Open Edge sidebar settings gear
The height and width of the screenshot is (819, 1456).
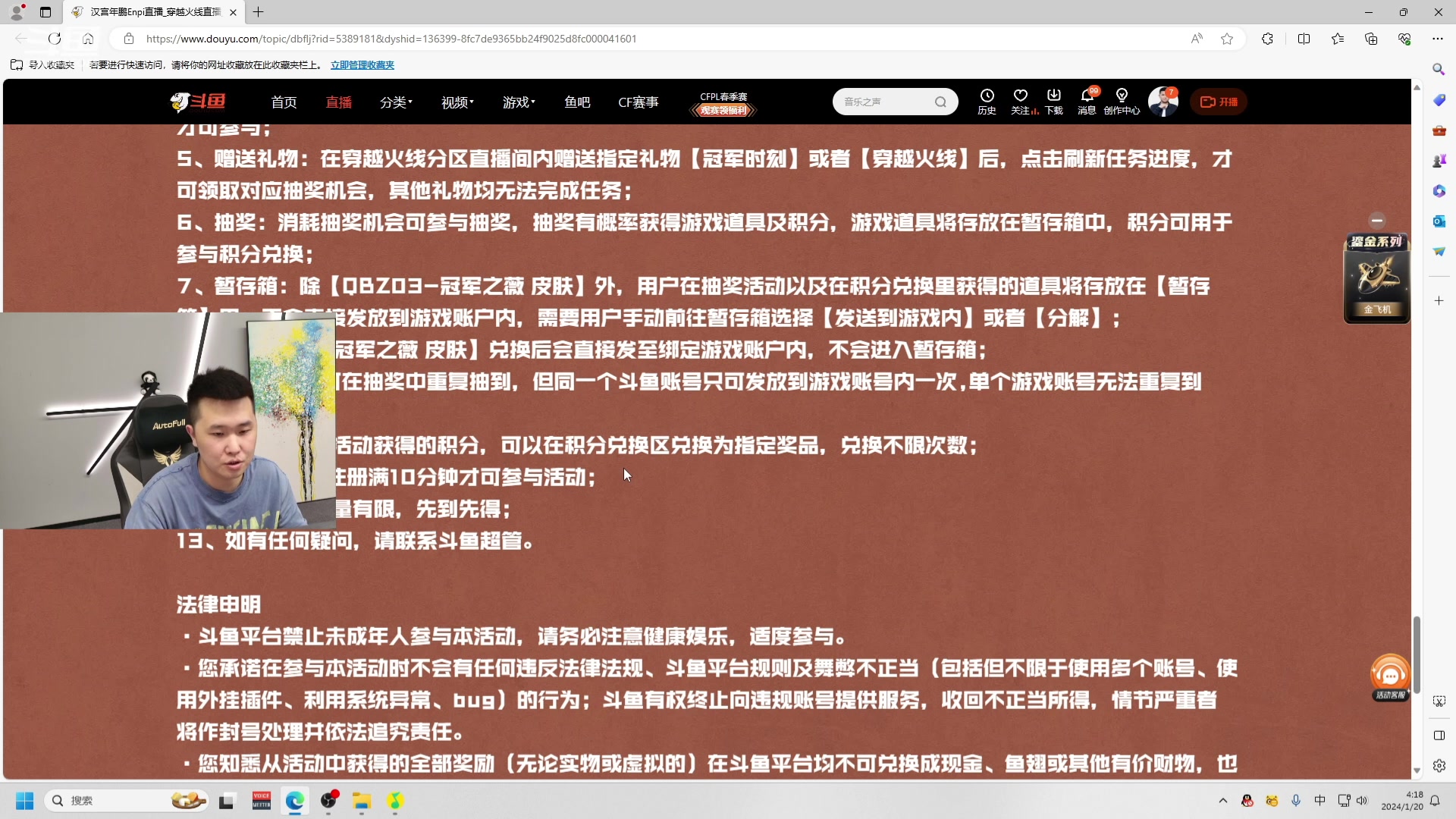pos(1439,766)
